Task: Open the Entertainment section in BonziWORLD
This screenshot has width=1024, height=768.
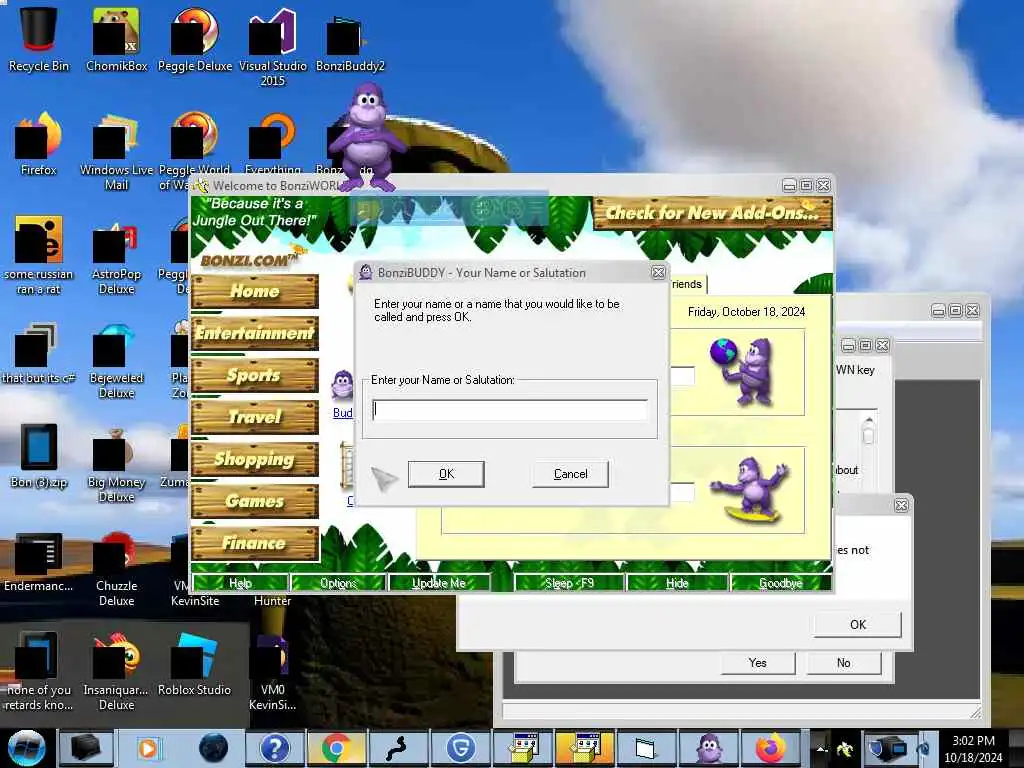Action: click(x=255, y=333)
